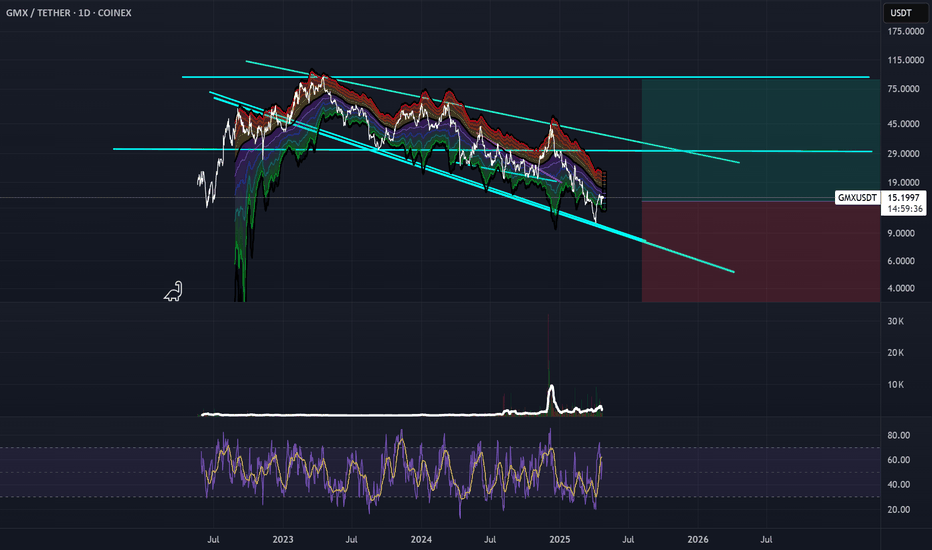Select the red stop-loss position zone
The image size is (932, 550).
(760, 252)
